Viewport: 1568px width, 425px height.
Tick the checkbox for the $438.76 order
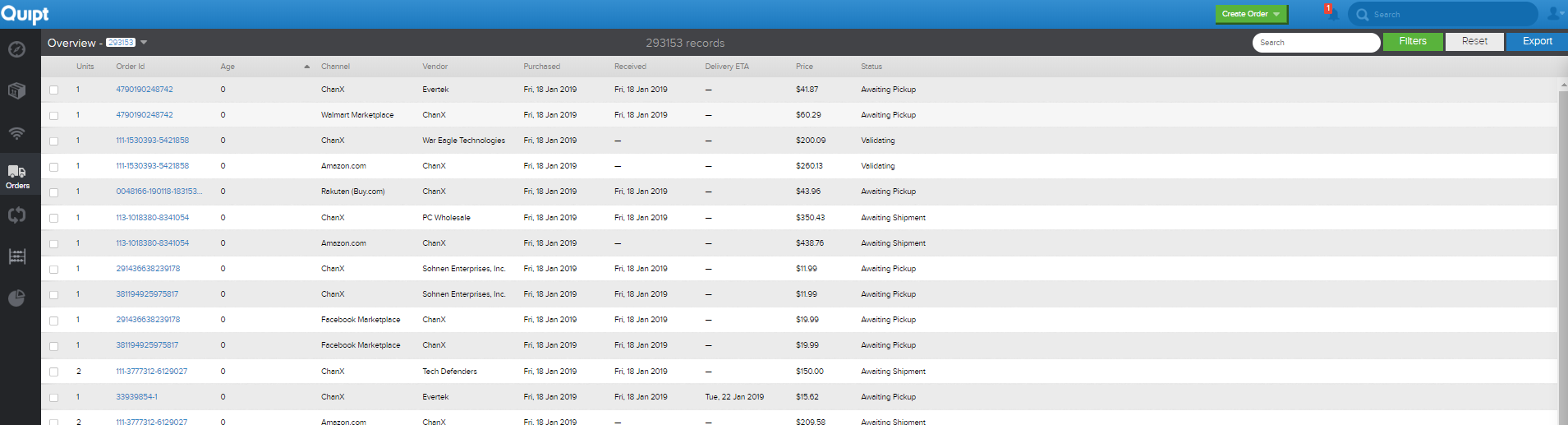click(54, 244)
